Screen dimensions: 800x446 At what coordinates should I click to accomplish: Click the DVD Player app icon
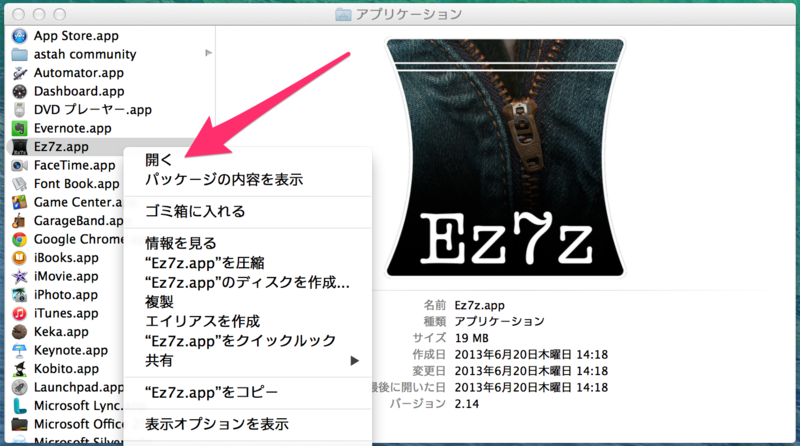click(19, 110)
